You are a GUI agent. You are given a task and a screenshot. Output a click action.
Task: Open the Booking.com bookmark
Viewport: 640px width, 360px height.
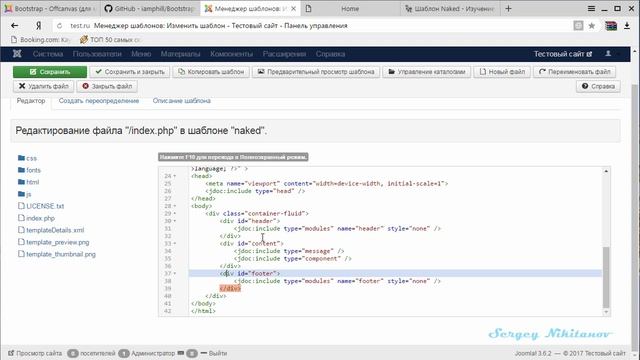(40, 40)
